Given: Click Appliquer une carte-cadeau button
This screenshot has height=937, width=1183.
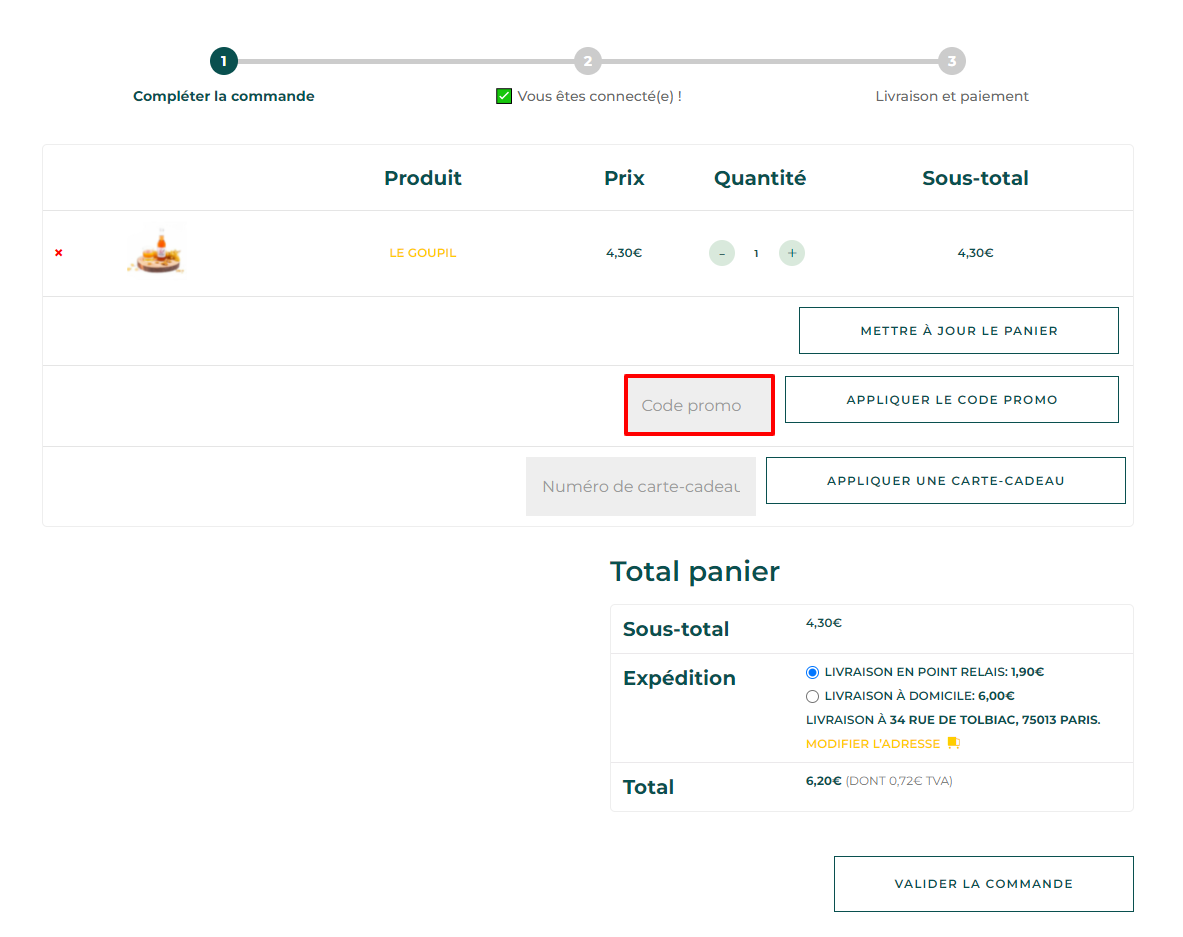Looking at the screenshot, I should pos(945,481).
